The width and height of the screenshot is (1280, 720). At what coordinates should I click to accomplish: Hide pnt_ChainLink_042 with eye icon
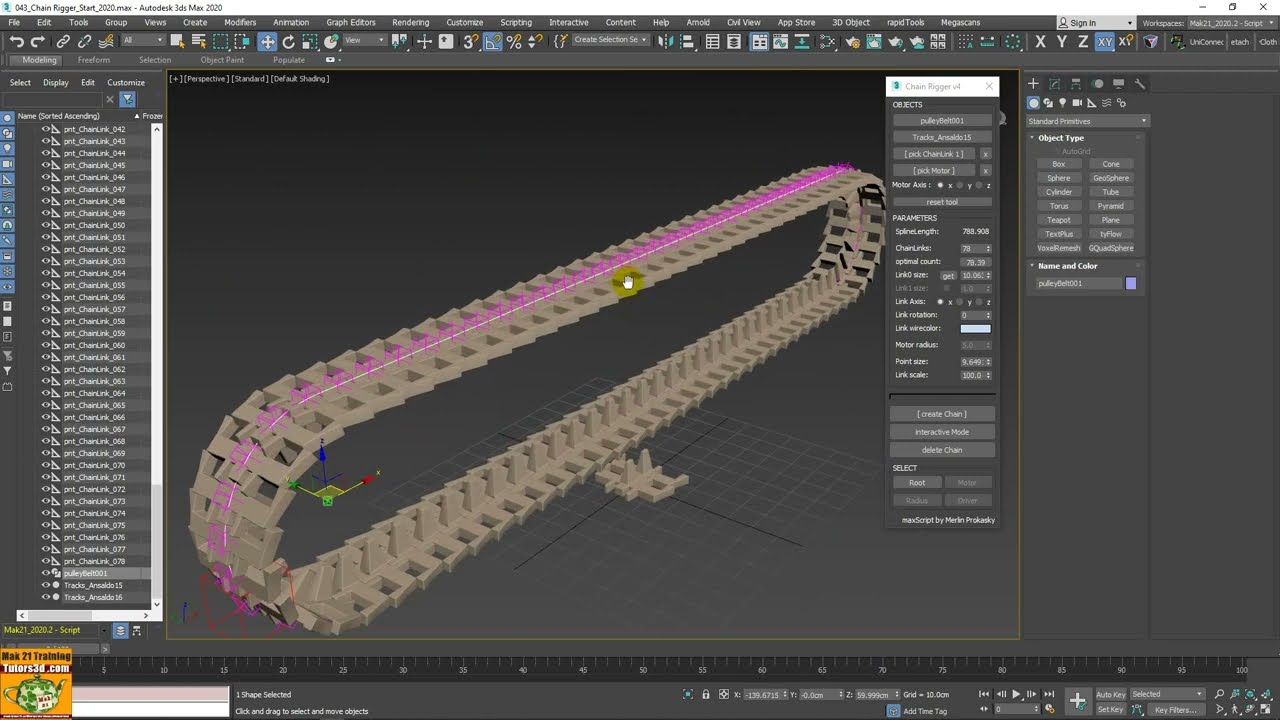45,129
